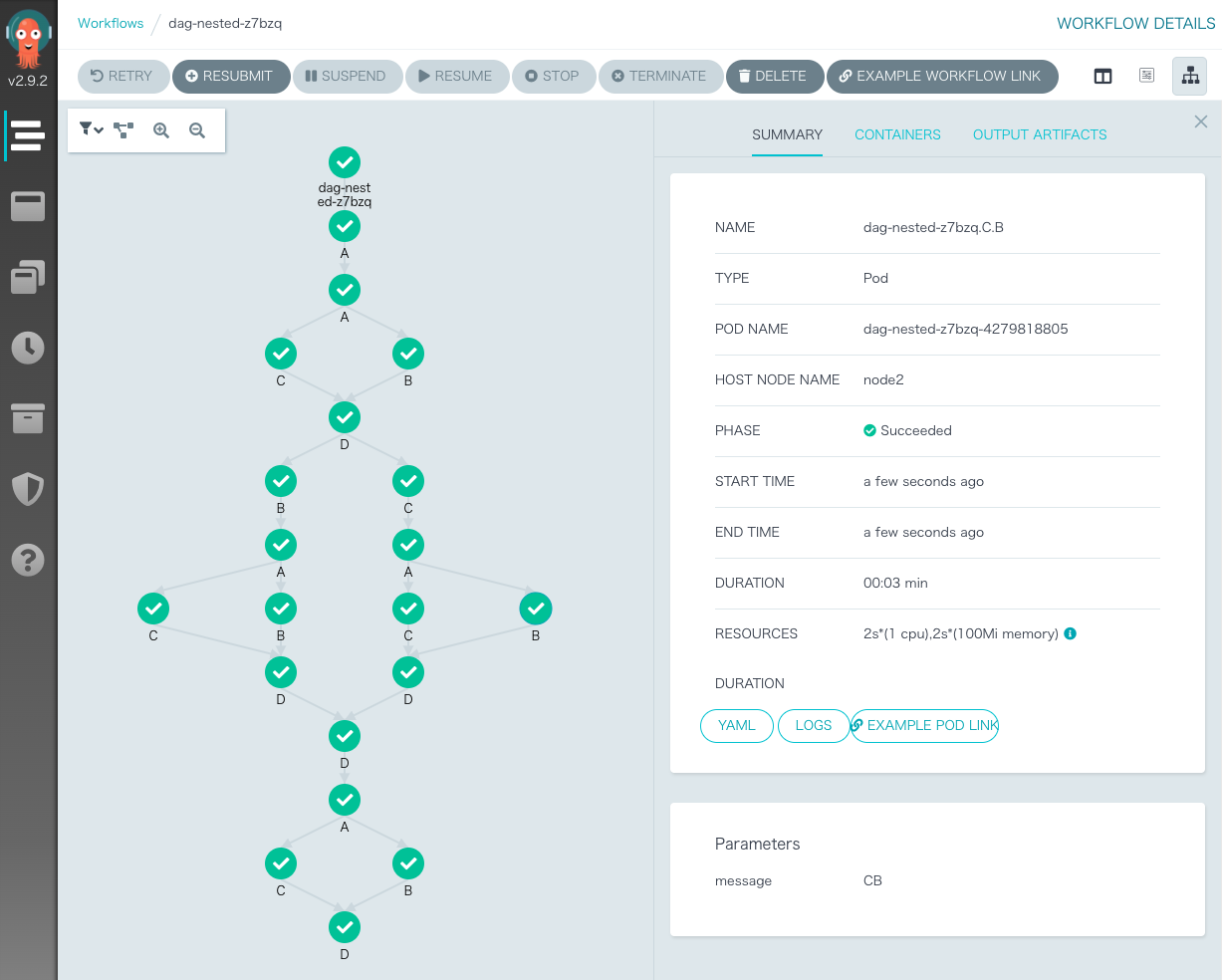The width and height of the screenshot is (1222, 980).
Task: Select the succeeded node D at graph bottom
Action: [x=345, y=927]
